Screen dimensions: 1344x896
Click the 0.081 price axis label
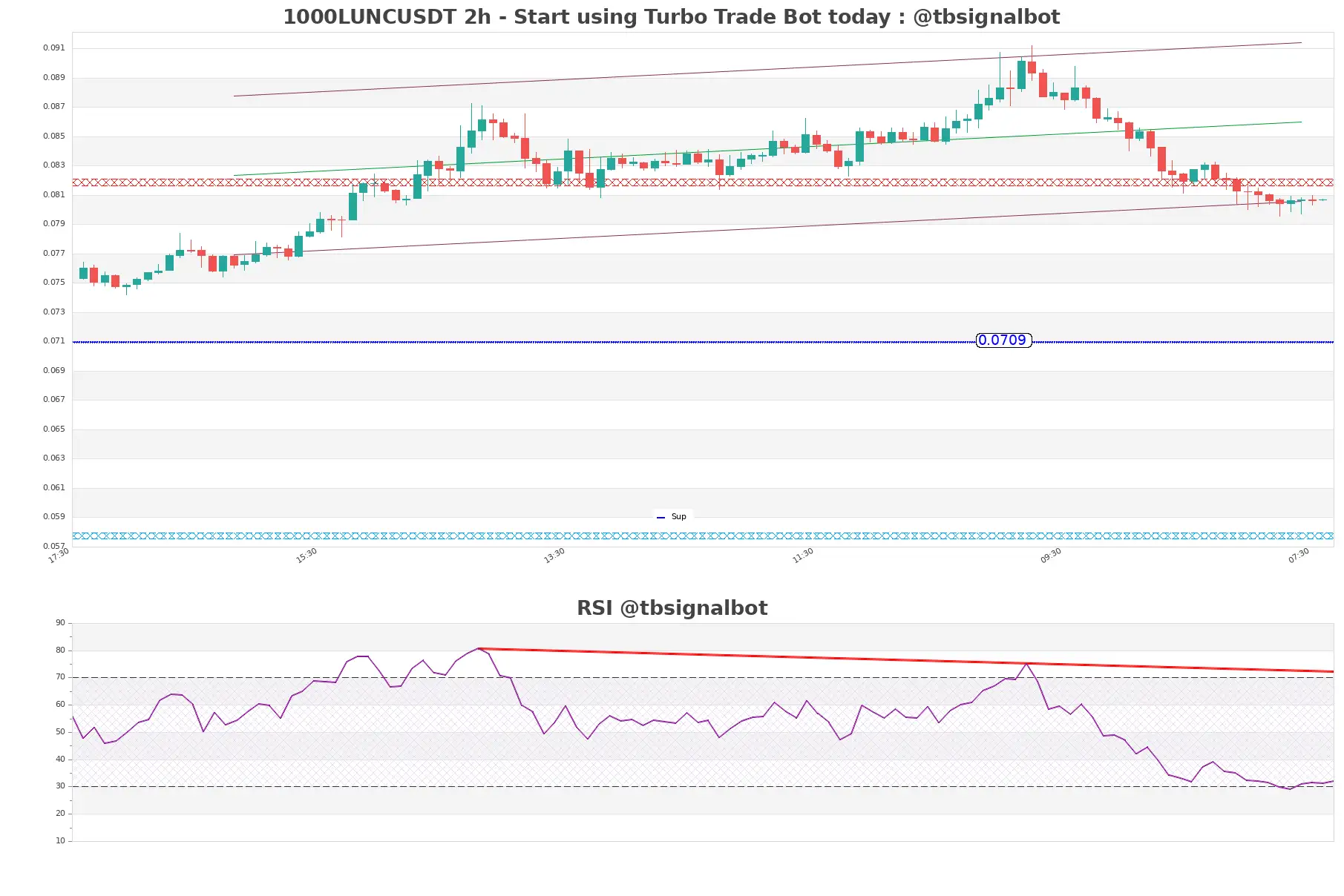[53, 195]
